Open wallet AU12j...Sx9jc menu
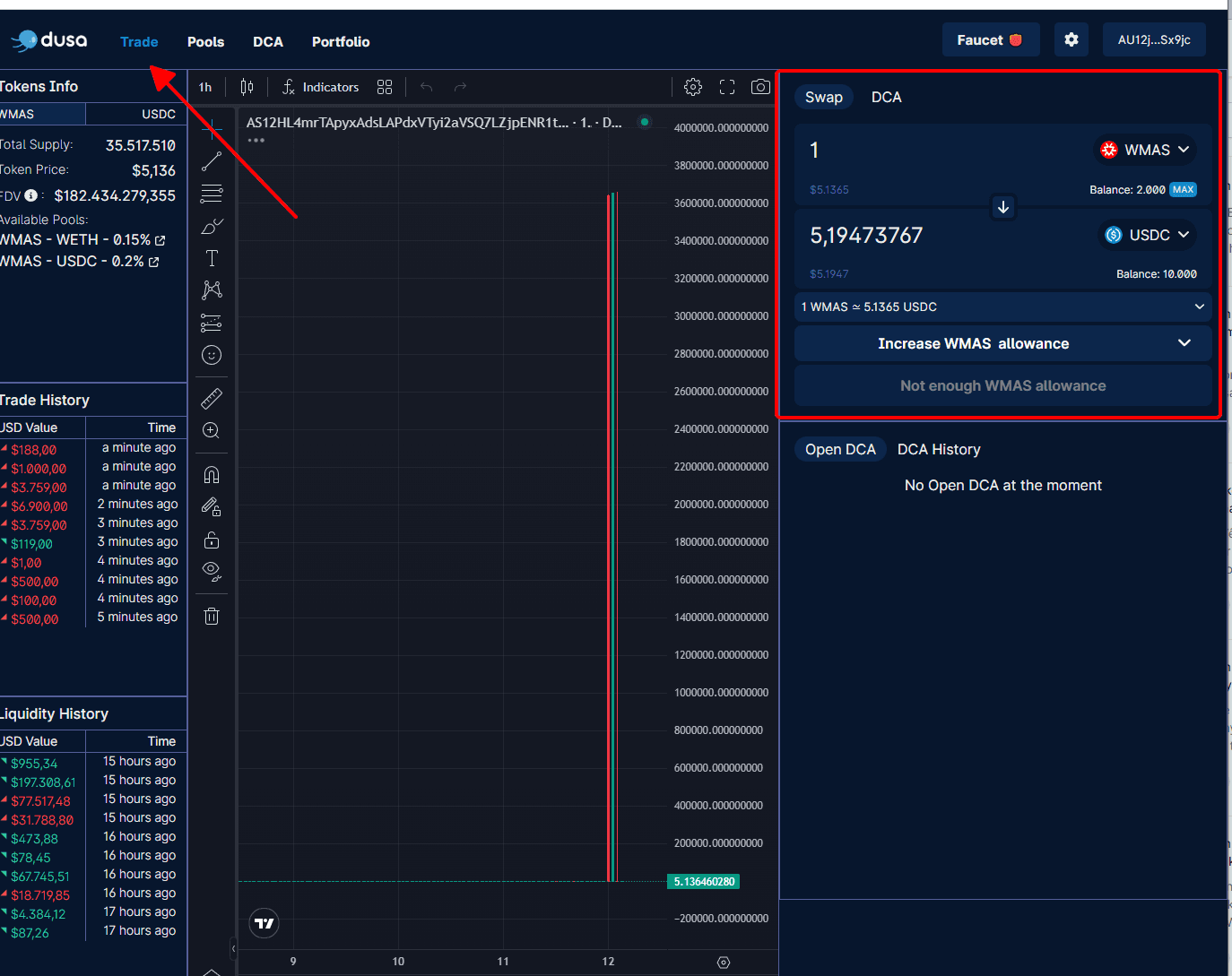Screen dimensions: 1232x976 (1154, 40)
